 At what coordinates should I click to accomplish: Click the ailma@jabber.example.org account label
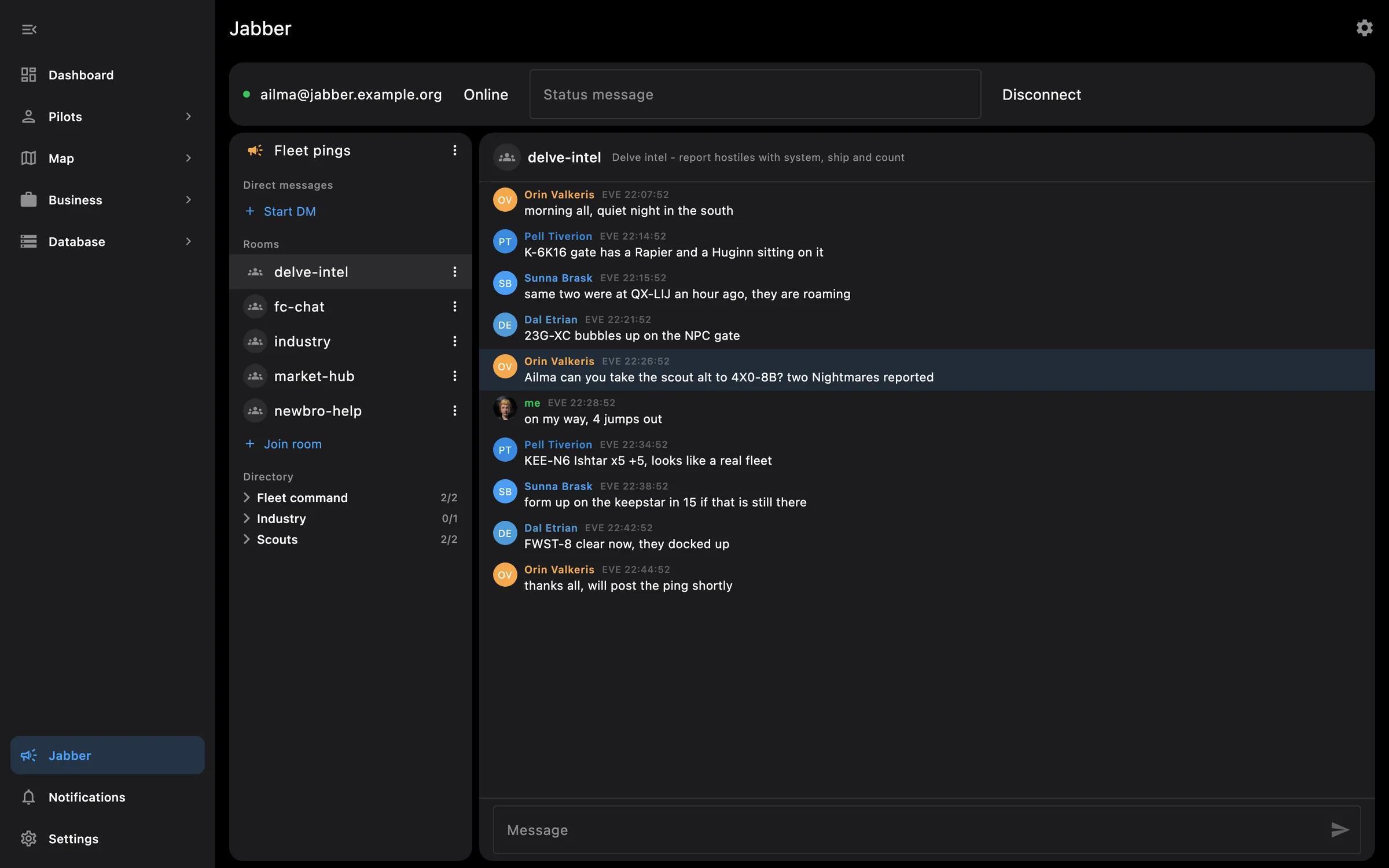(351, 94)
